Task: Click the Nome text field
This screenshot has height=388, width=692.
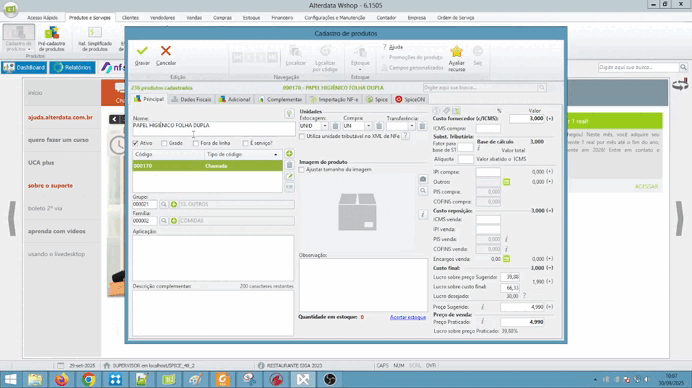Action: (214, 128)
